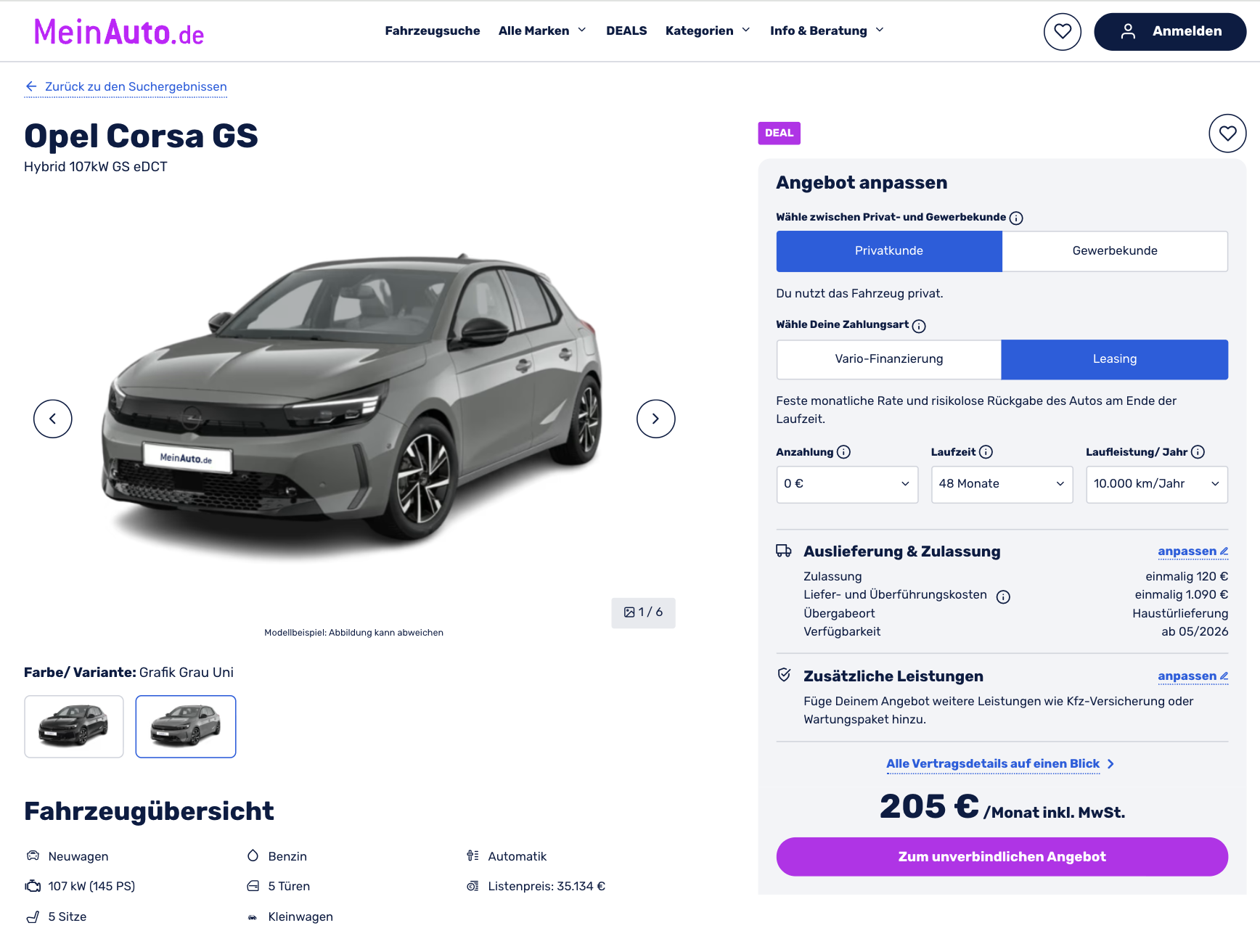The width and height of the screenshot is (1260, 952).
Task: Show next car image with right arrow
Action: [x=655, y=419]
